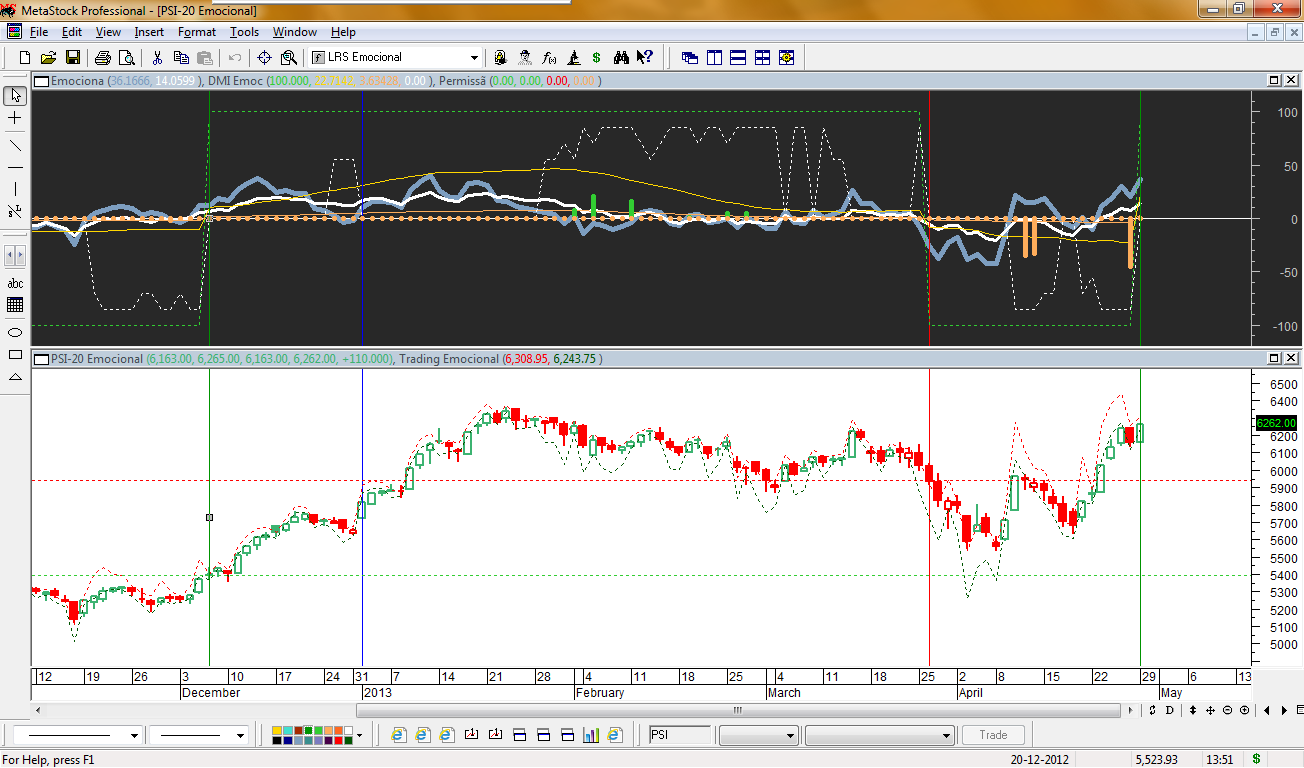Viewport: 1304px width, 768px height.
Task: Pick the horizontal line tool
Action: tap(15, 167)
